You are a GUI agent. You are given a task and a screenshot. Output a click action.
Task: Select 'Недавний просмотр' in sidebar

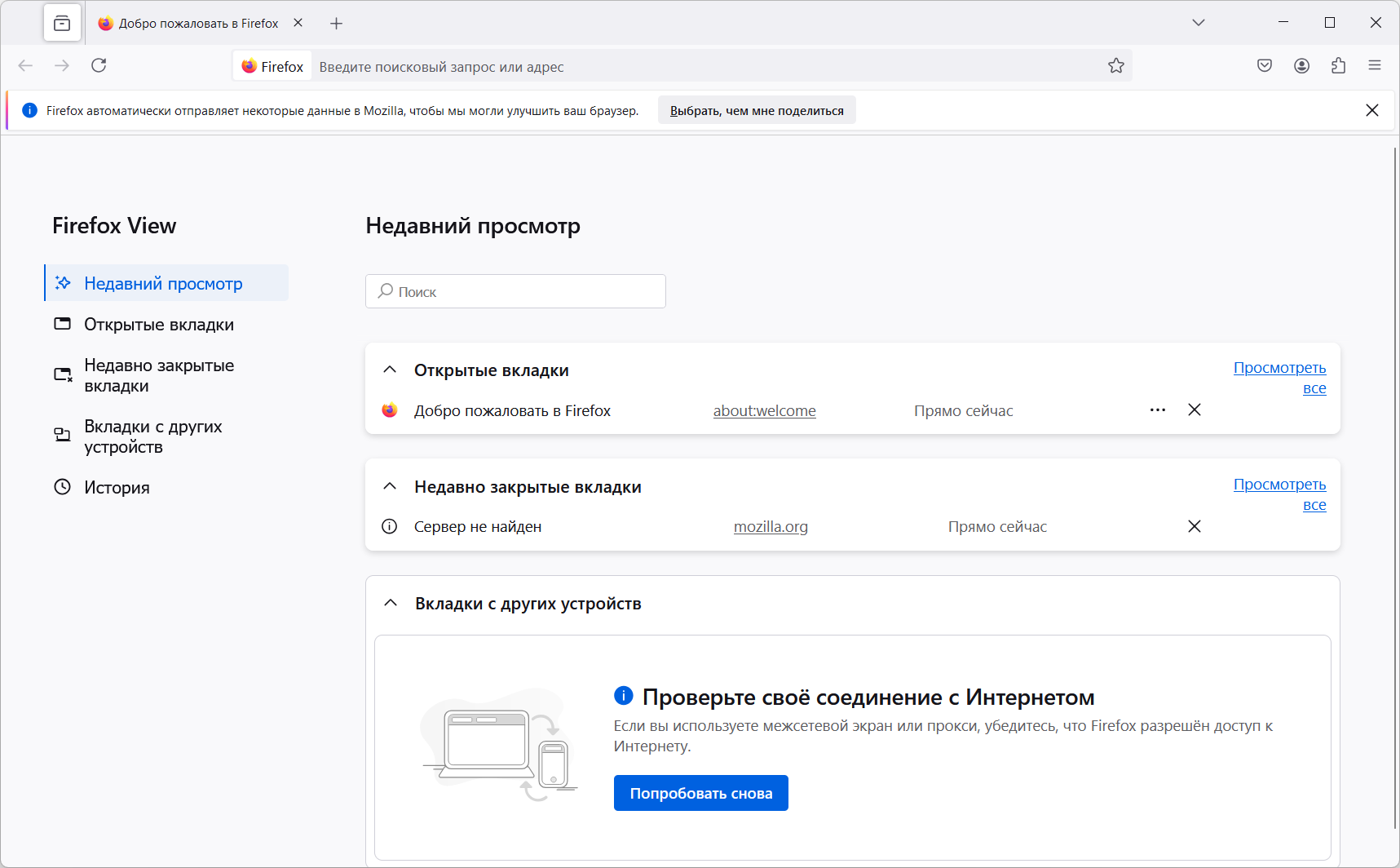click(x=166, y=283)
